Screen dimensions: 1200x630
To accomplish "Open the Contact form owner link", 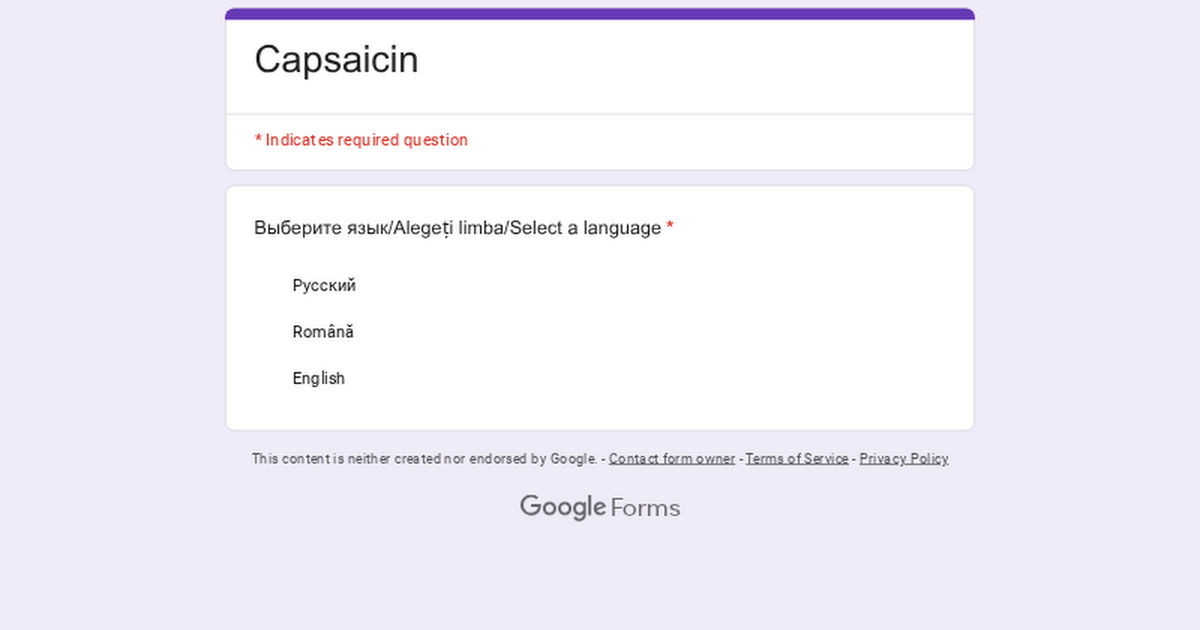I will 671,459.
